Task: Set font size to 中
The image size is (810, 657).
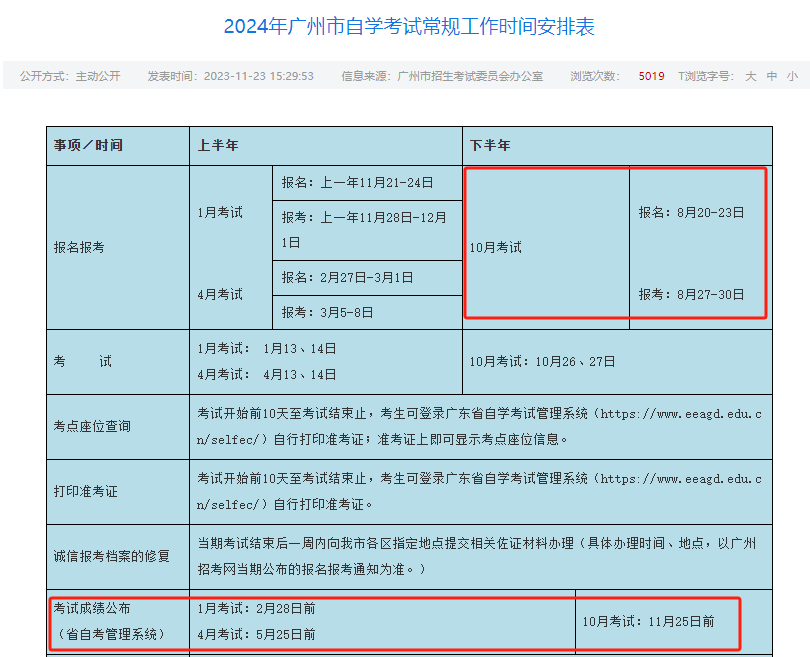Action: pyautogui.click(x=772, y=76)
